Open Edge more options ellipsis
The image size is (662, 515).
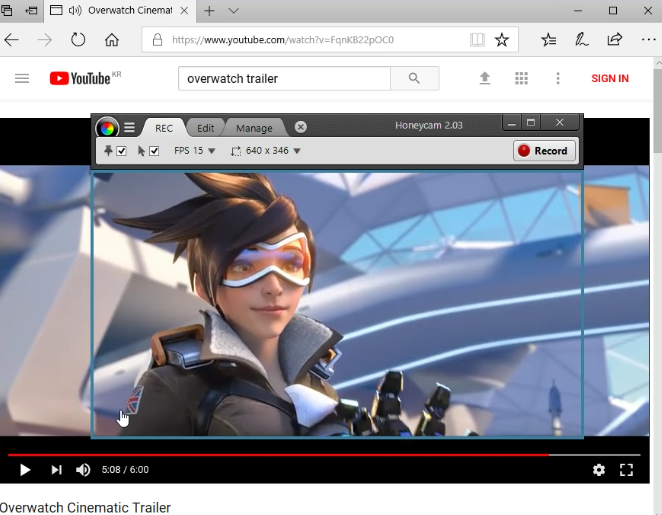pos(648,40)
